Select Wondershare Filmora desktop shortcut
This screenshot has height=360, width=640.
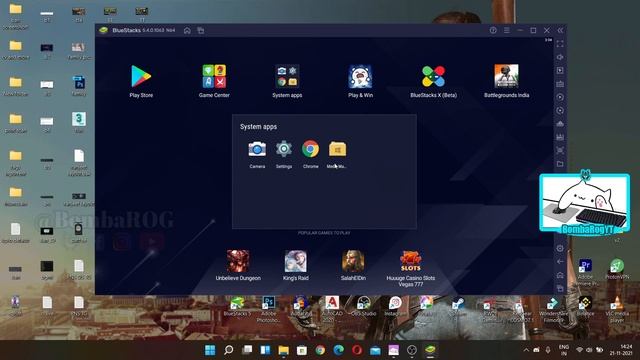pos(553,309)
